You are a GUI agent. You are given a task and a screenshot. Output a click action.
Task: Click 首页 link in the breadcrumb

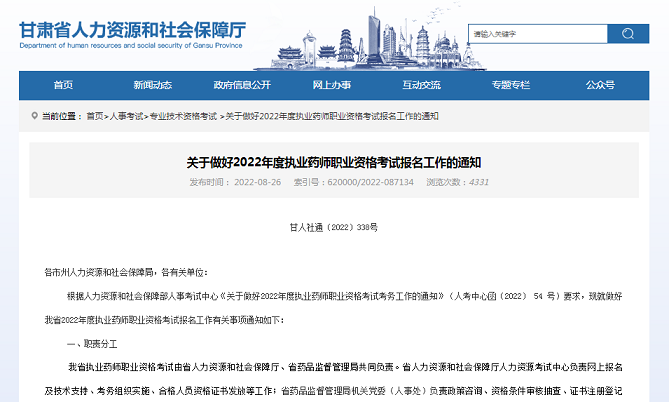[x=94, y=116]
